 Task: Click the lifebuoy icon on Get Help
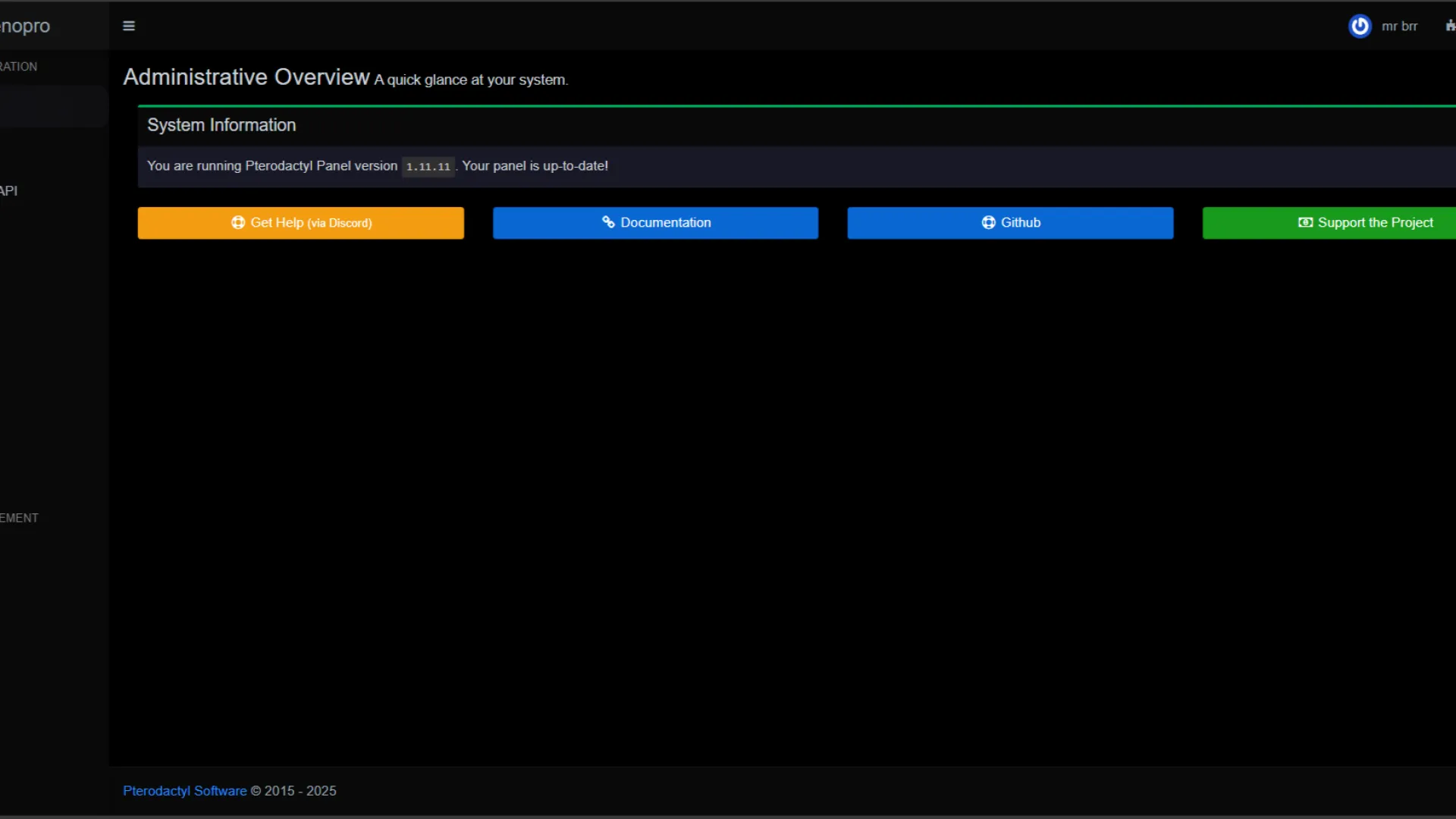pyautogui.click(x=238, y=222)
